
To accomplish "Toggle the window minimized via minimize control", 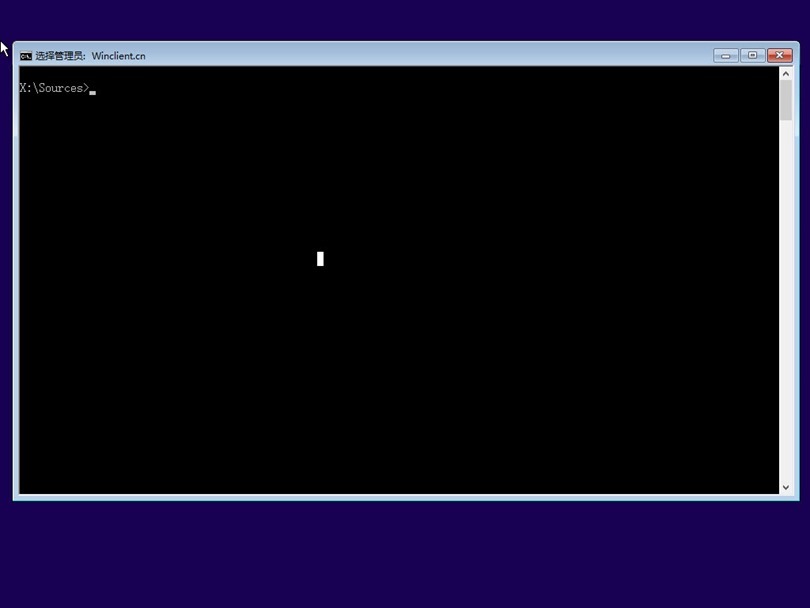I will click(x=726, y=55).
